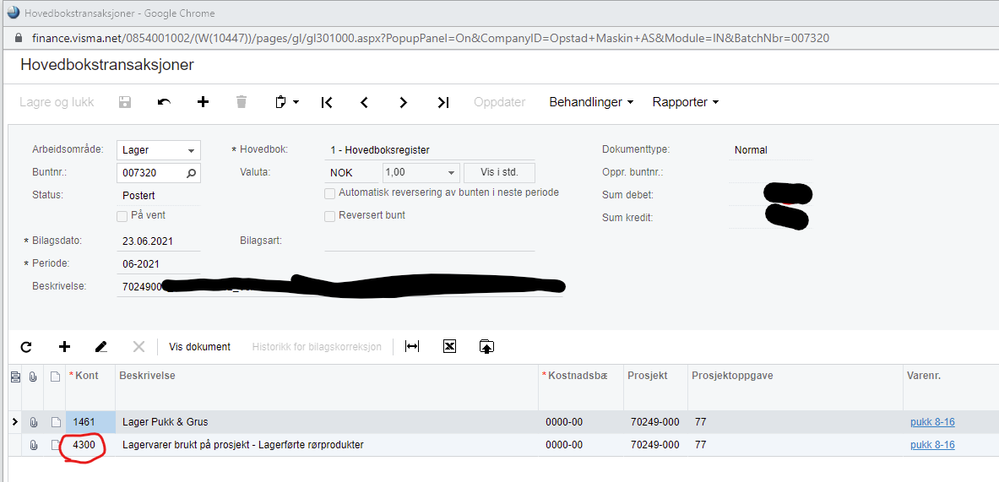Click the trash delete icon
The image size is (999, 482).
pyautogui.click(x=241, y=102)
